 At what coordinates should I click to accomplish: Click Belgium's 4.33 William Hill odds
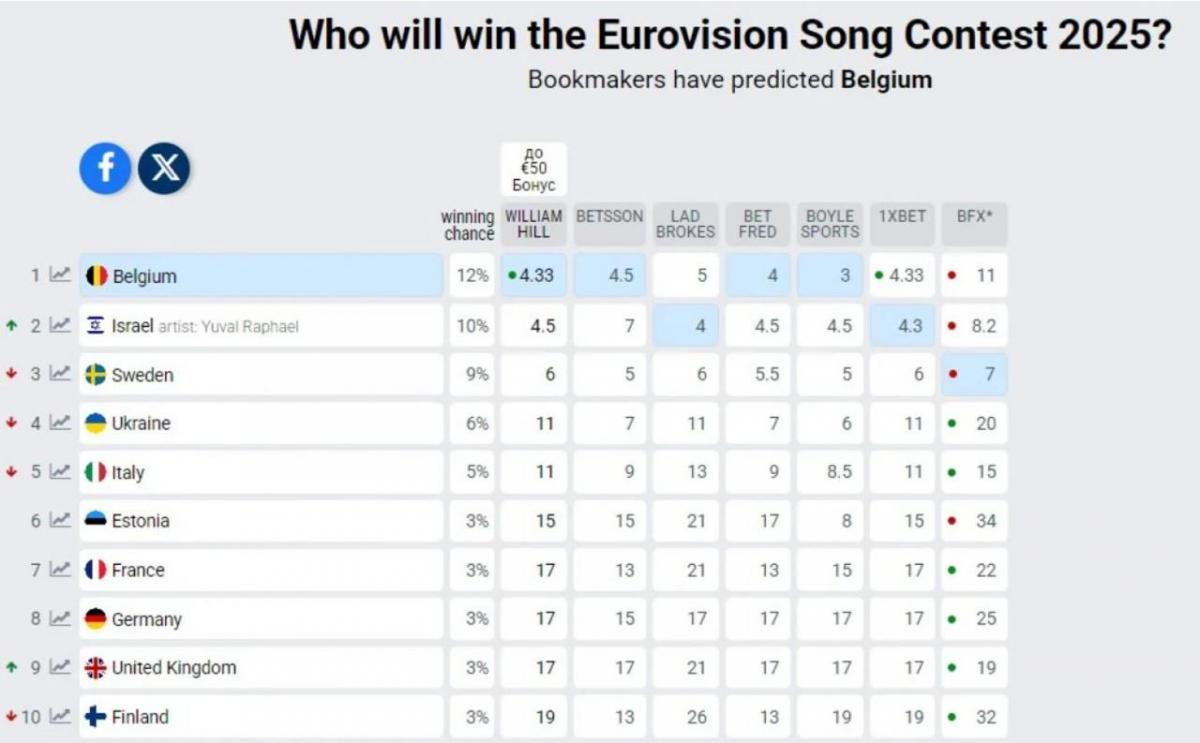pyautogui.click(x=534, y=275)
